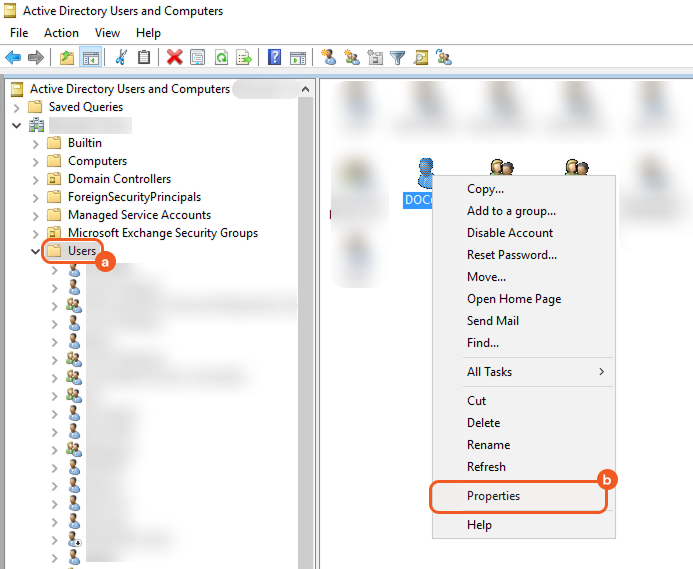693x569 pixels.
Task: Toggle the Show/Hide console tree toolbar button
Action: click(90, 57)
